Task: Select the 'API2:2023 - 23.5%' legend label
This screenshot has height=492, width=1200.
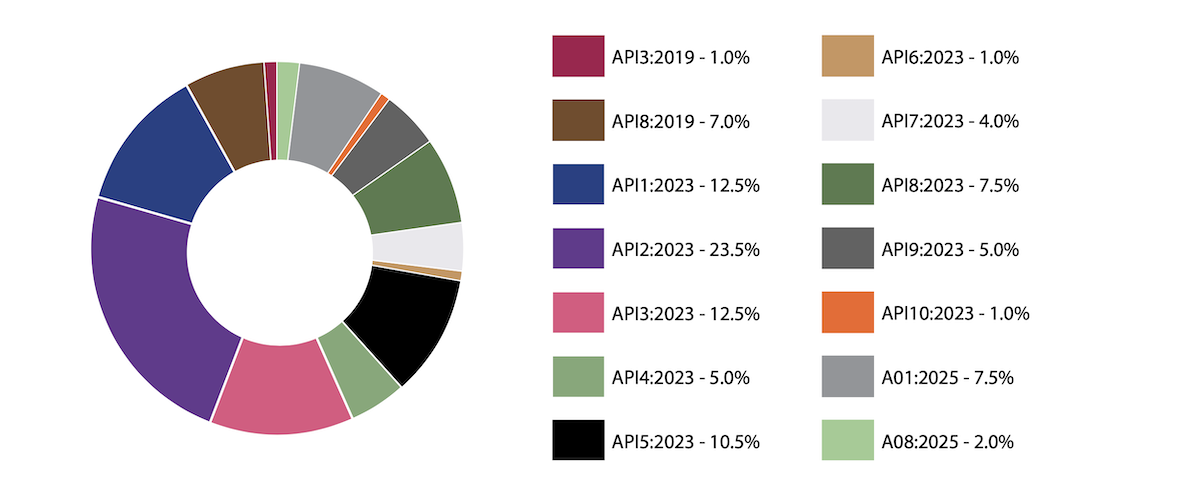Action: pos(685,249)
